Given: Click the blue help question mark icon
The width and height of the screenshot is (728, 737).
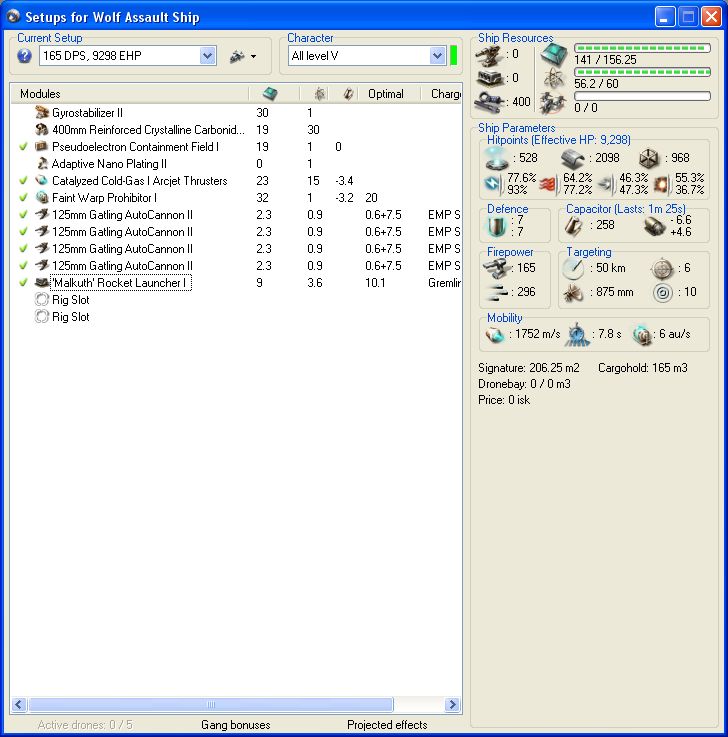Looking at the screenshot, I should point(24,56).
